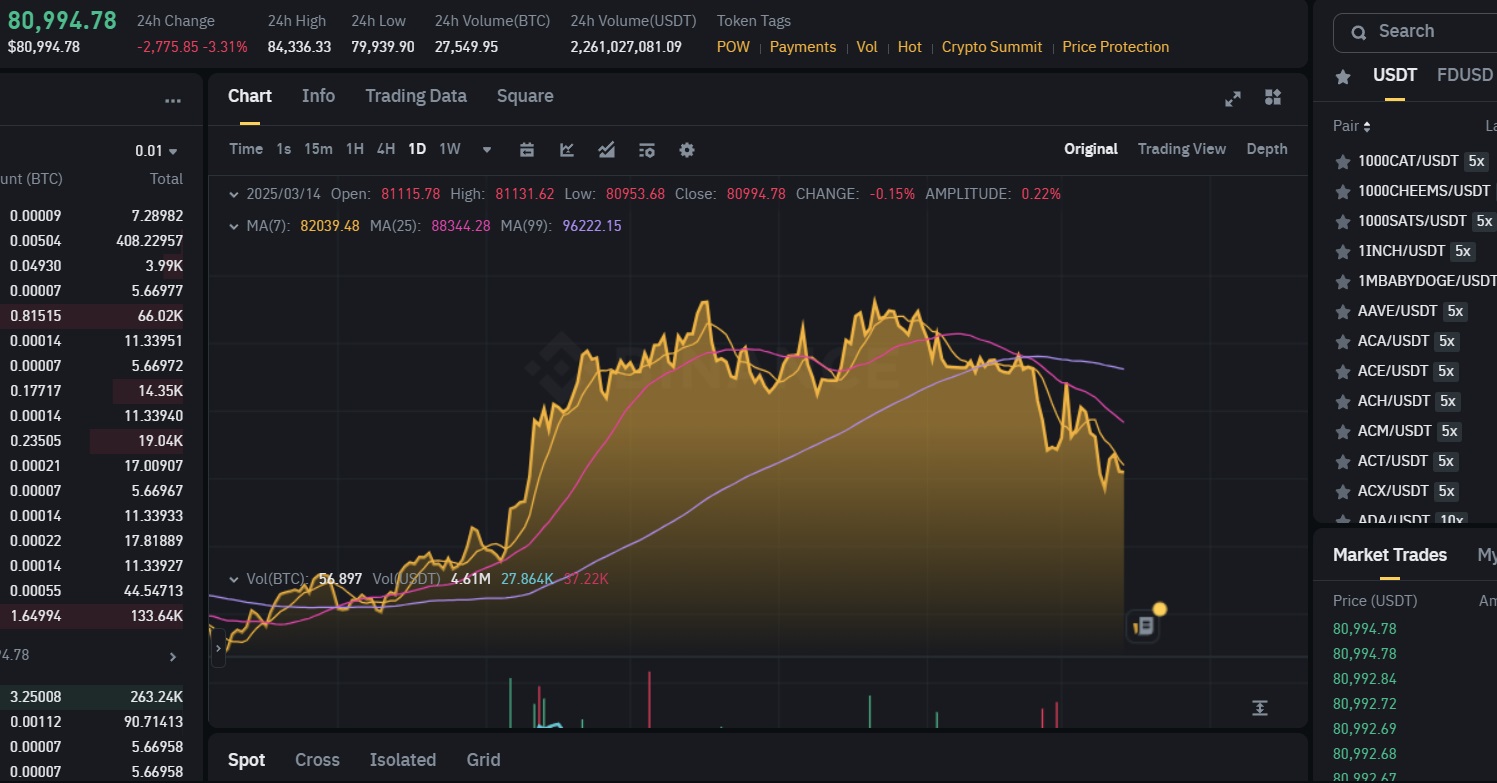
Task: Click the search magnifier in the pair list
Action: pyautogui.click(x=1358, y=32)
